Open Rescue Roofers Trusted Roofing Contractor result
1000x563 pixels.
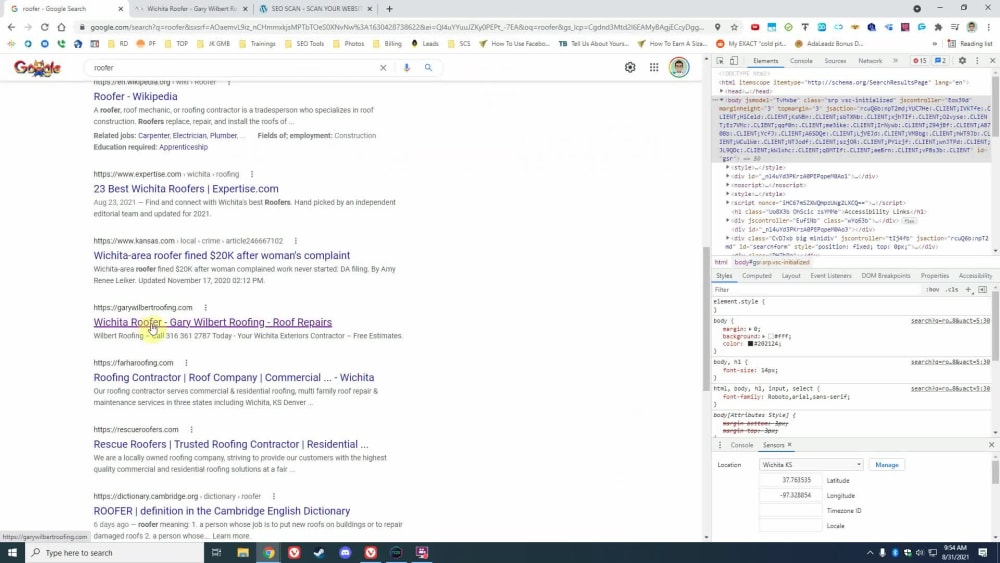[x=231, y=444]
